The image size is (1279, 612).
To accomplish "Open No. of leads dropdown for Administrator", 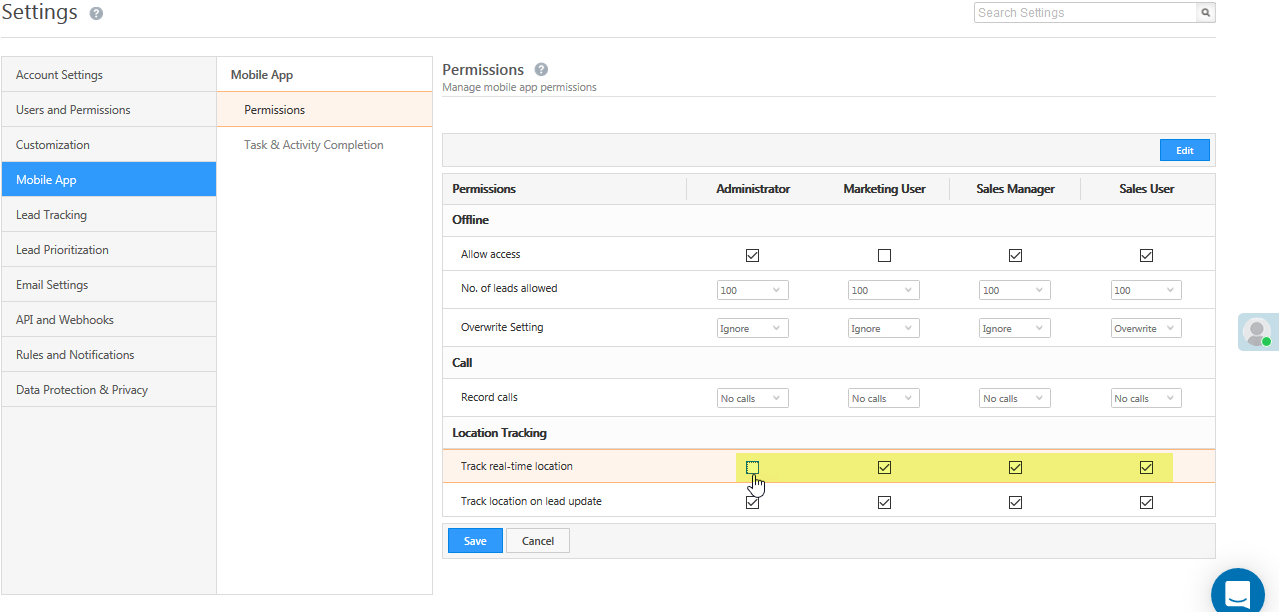I will [753, 290].
